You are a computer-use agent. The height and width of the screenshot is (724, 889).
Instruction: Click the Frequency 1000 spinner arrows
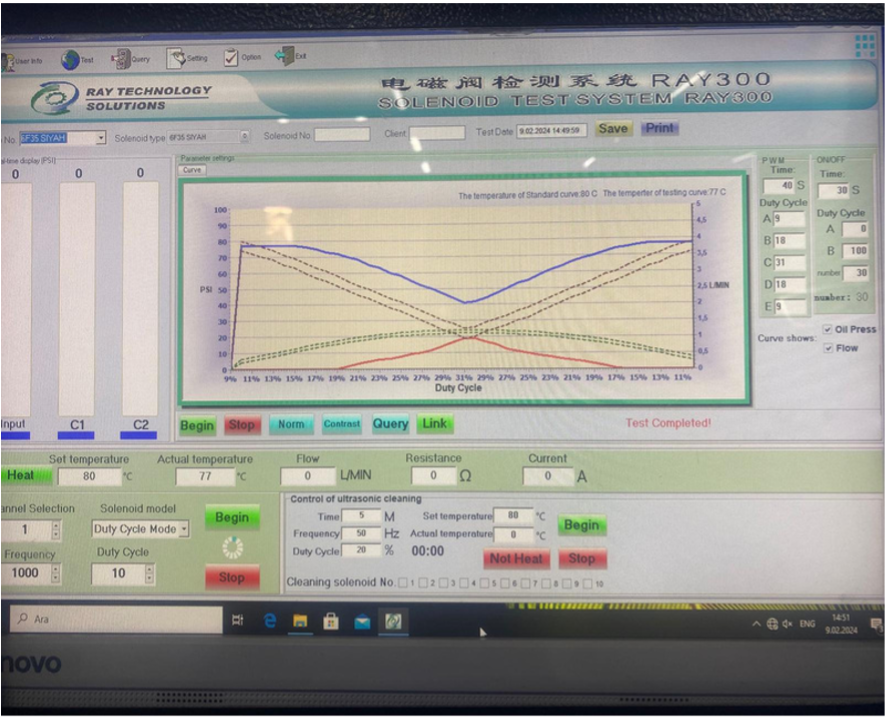click(x=55, y=573)
